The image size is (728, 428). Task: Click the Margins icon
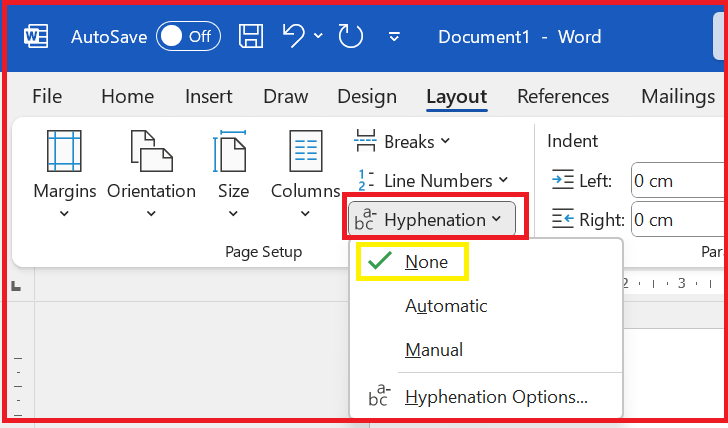coord(65,151)
